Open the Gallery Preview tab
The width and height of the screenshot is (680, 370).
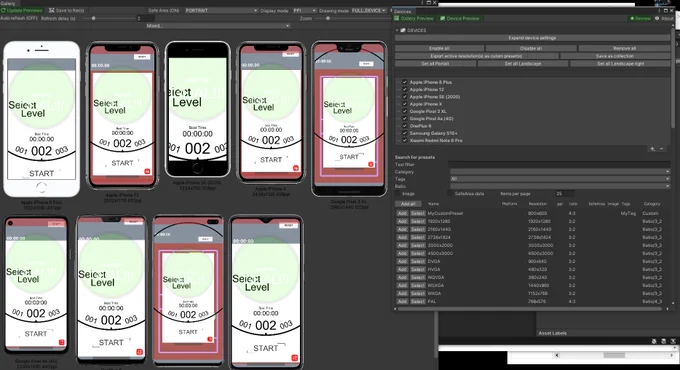[414, 18]
